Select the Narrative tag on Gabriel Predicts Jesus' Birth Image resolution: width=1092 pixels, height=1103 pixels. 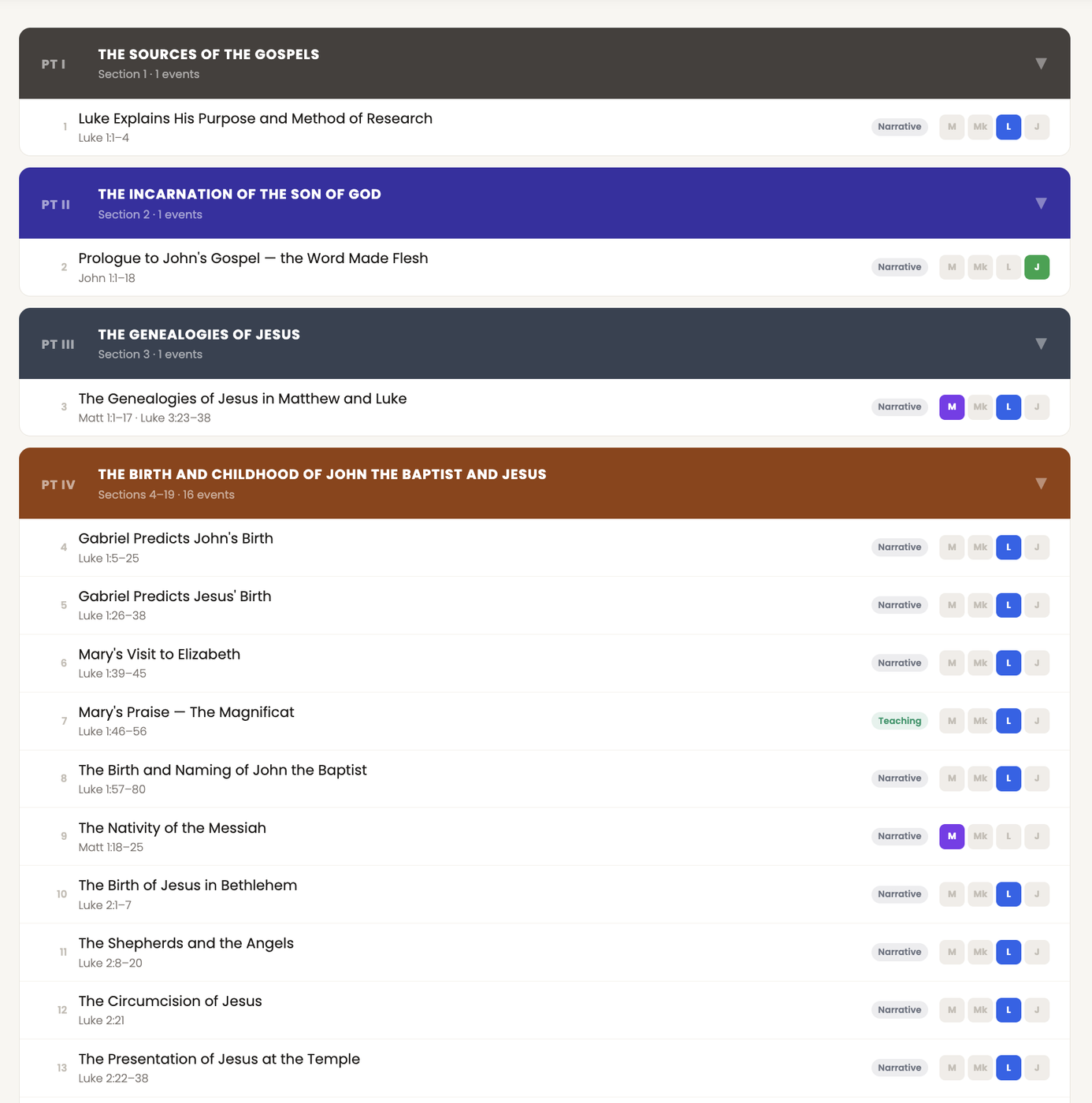900,605
